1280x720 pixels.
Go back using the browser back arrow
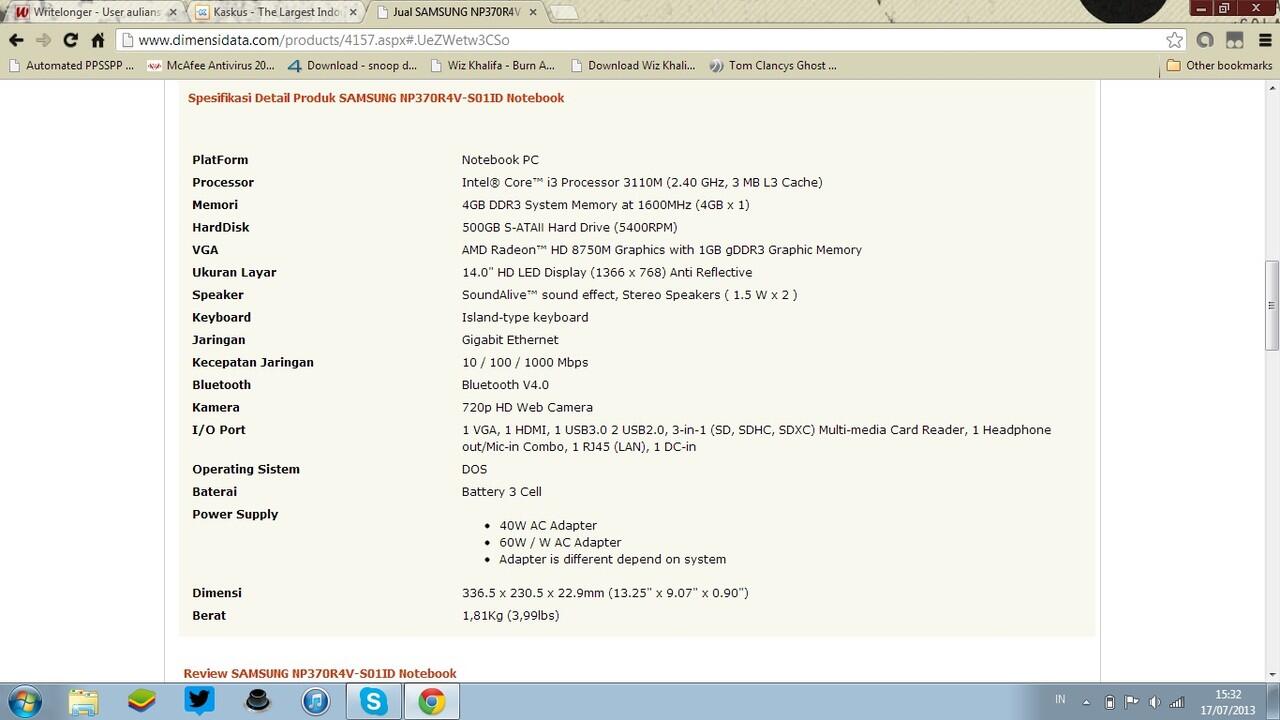click(16, 40)
